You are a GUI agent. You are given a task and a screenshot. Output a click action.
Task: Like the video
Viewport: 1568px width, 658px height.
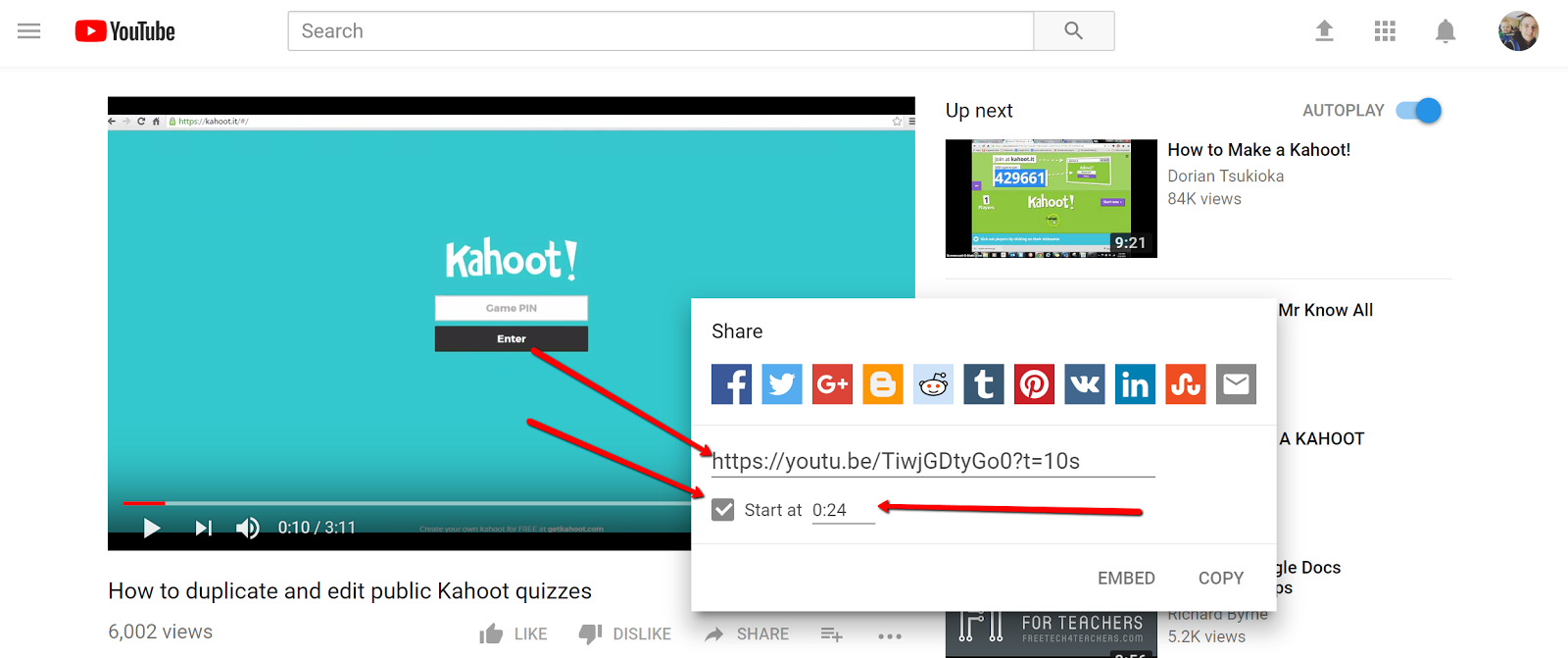(x=514, y=634)
